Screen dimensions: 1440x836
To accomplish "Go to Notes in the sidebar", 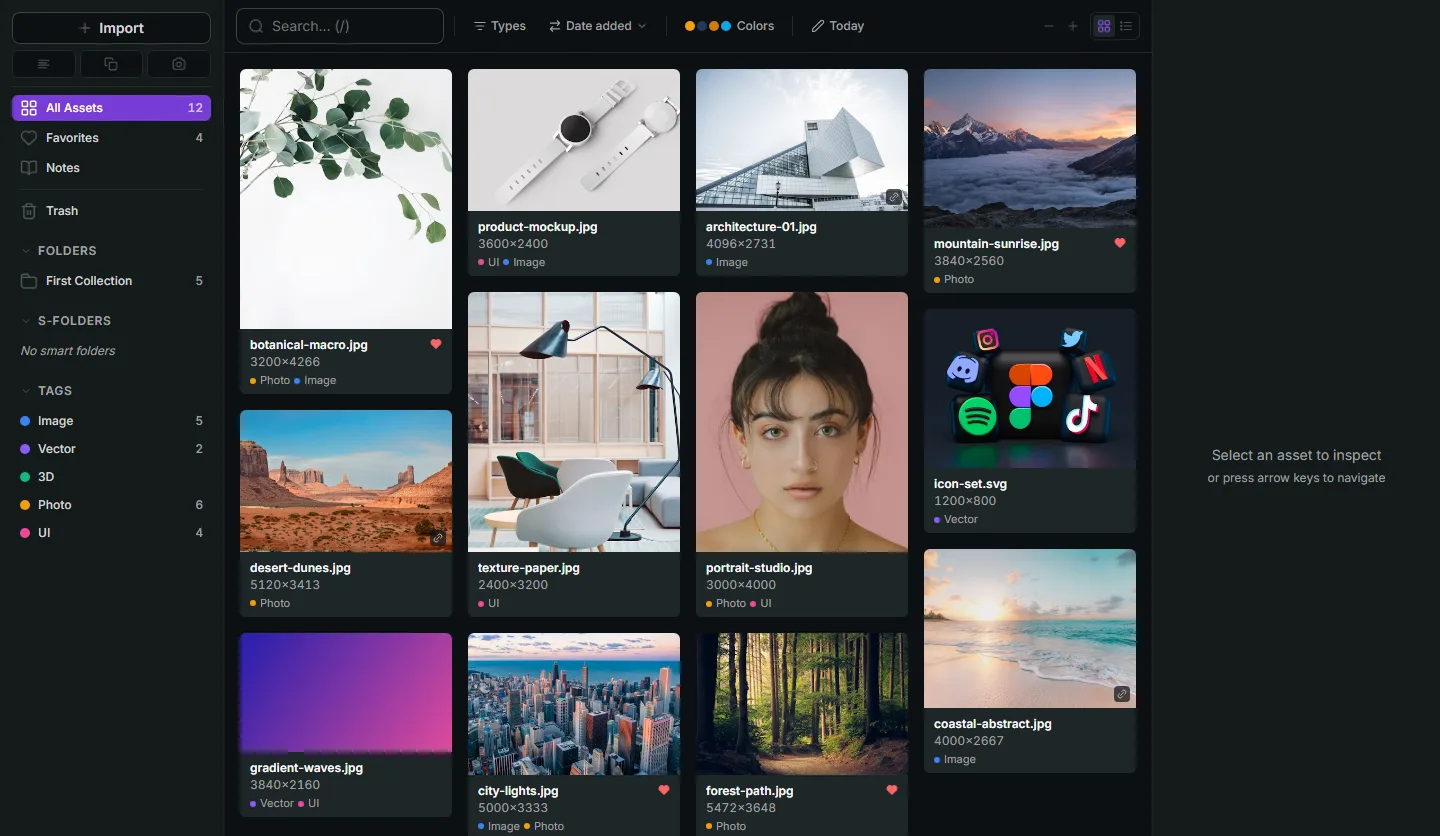I will pos(111,168).
